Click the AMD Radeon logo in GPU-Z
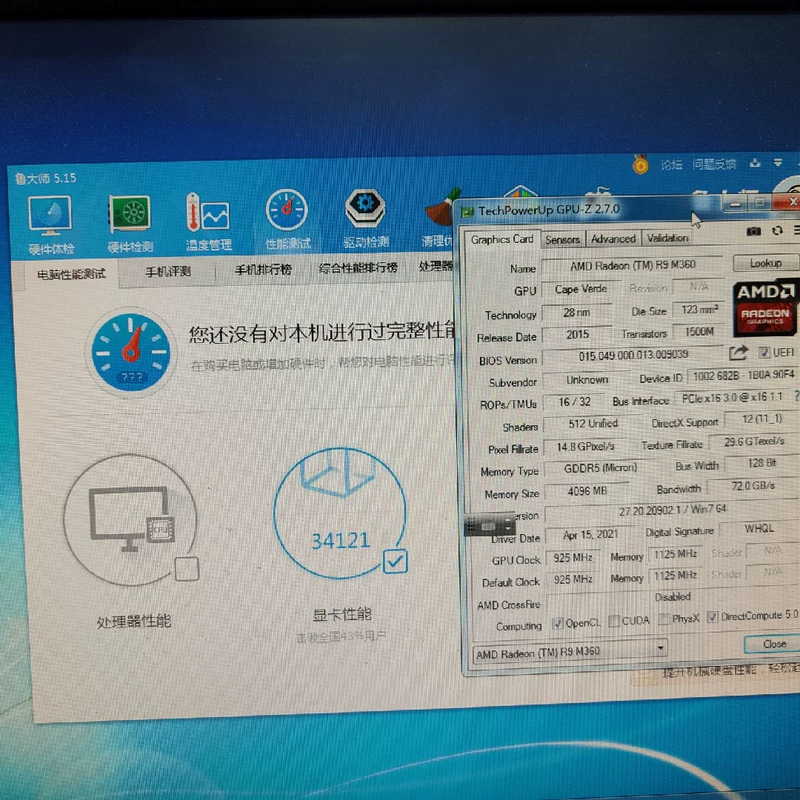 click(x=764, y=308)
